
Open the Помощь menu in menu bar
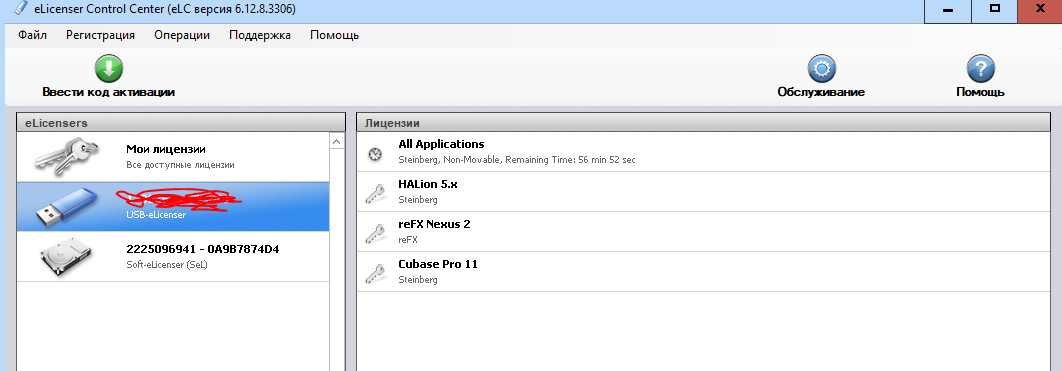point(335,35)
